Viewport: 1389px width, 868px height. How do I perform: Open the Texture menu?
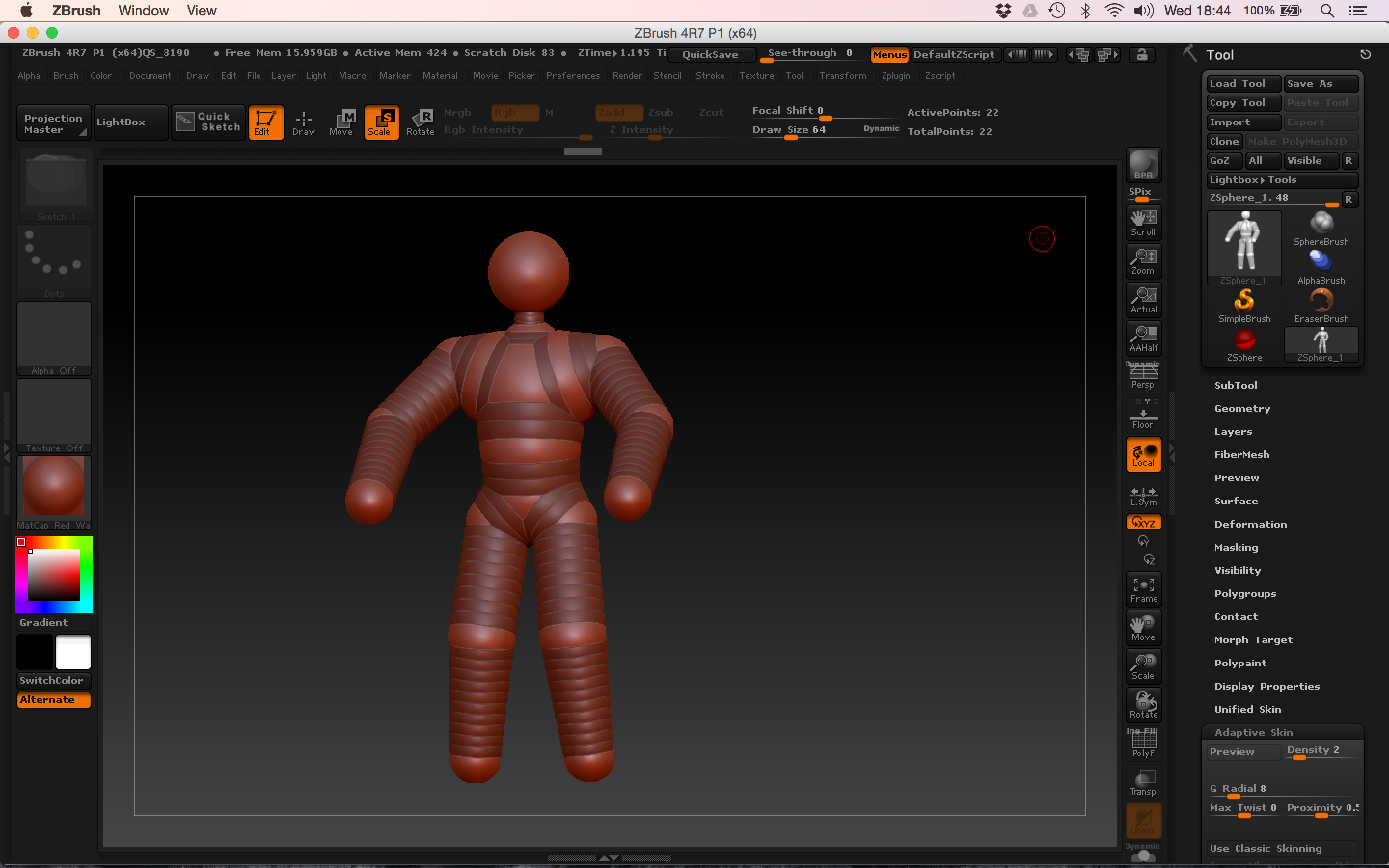coord(757,76)
